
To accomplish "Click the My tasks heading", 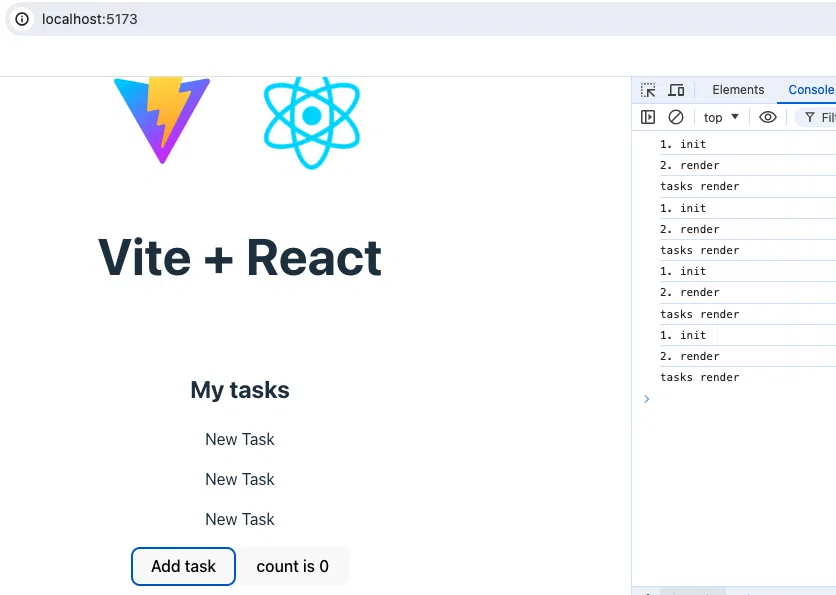I will [240, 390].
